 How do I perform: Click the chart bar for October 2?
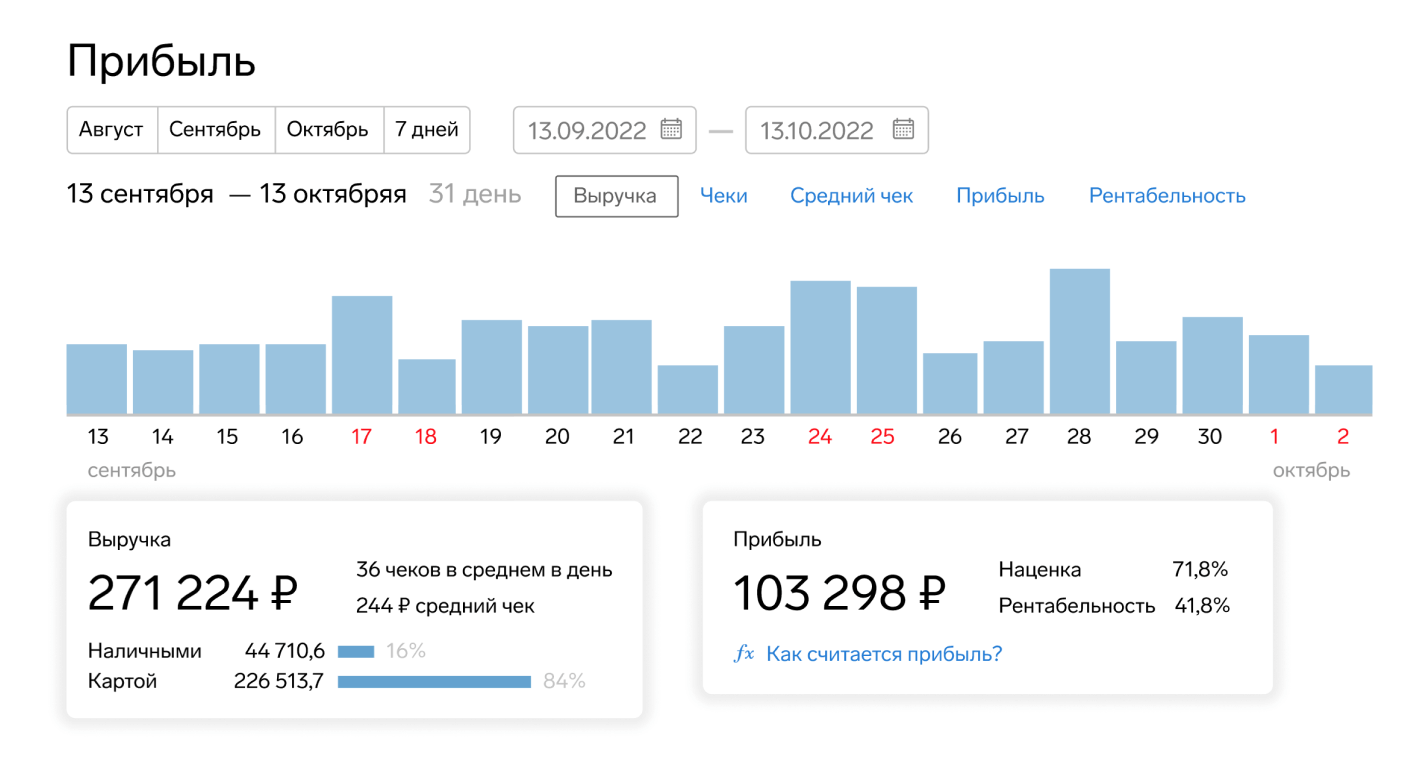click(x=1344, y=390)
